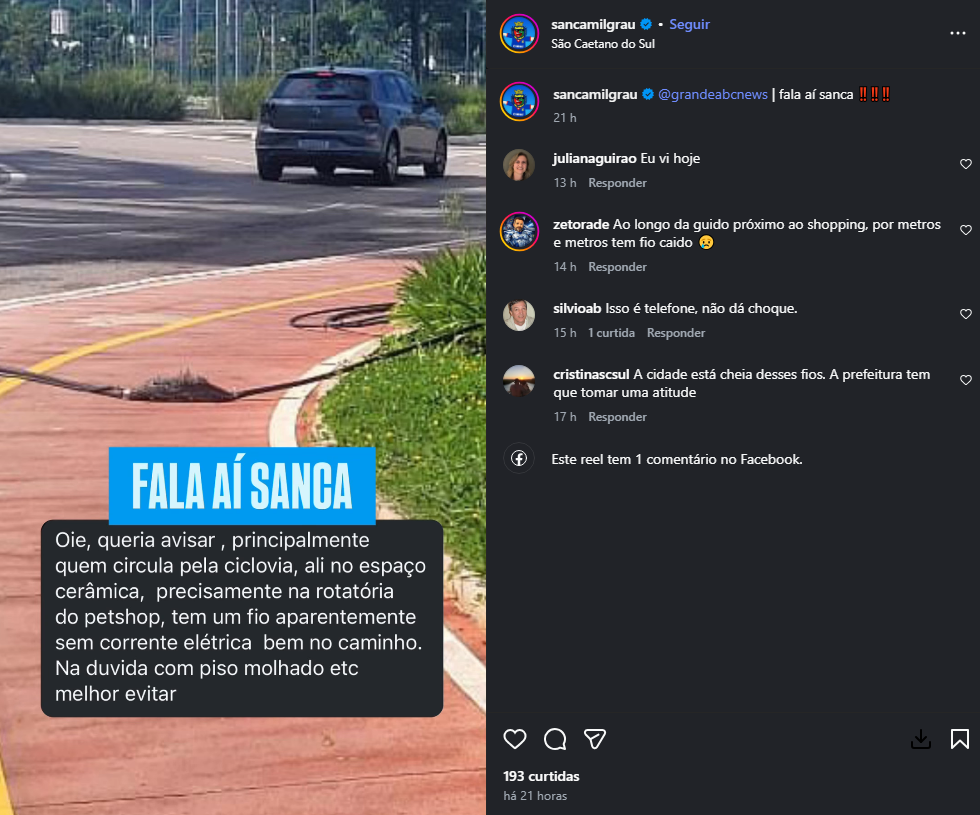Follow sancamilgrau with Seguir

pos(689,24)
